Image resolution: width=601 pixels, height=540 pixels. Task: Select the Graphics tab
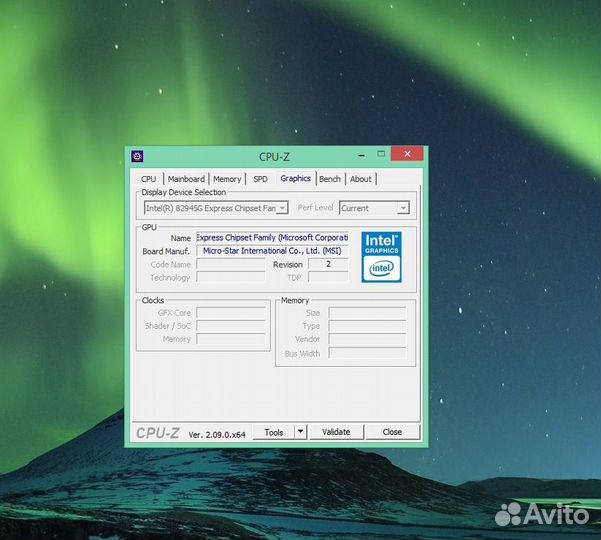tap(295, 178)
